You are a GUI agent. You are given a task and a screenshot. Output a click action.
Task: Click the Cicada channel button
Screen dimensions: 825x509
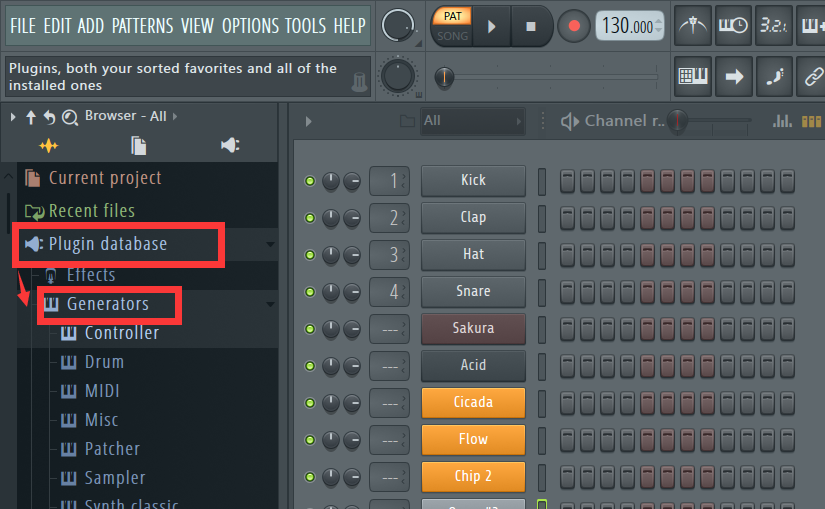(x=473, y=402)
